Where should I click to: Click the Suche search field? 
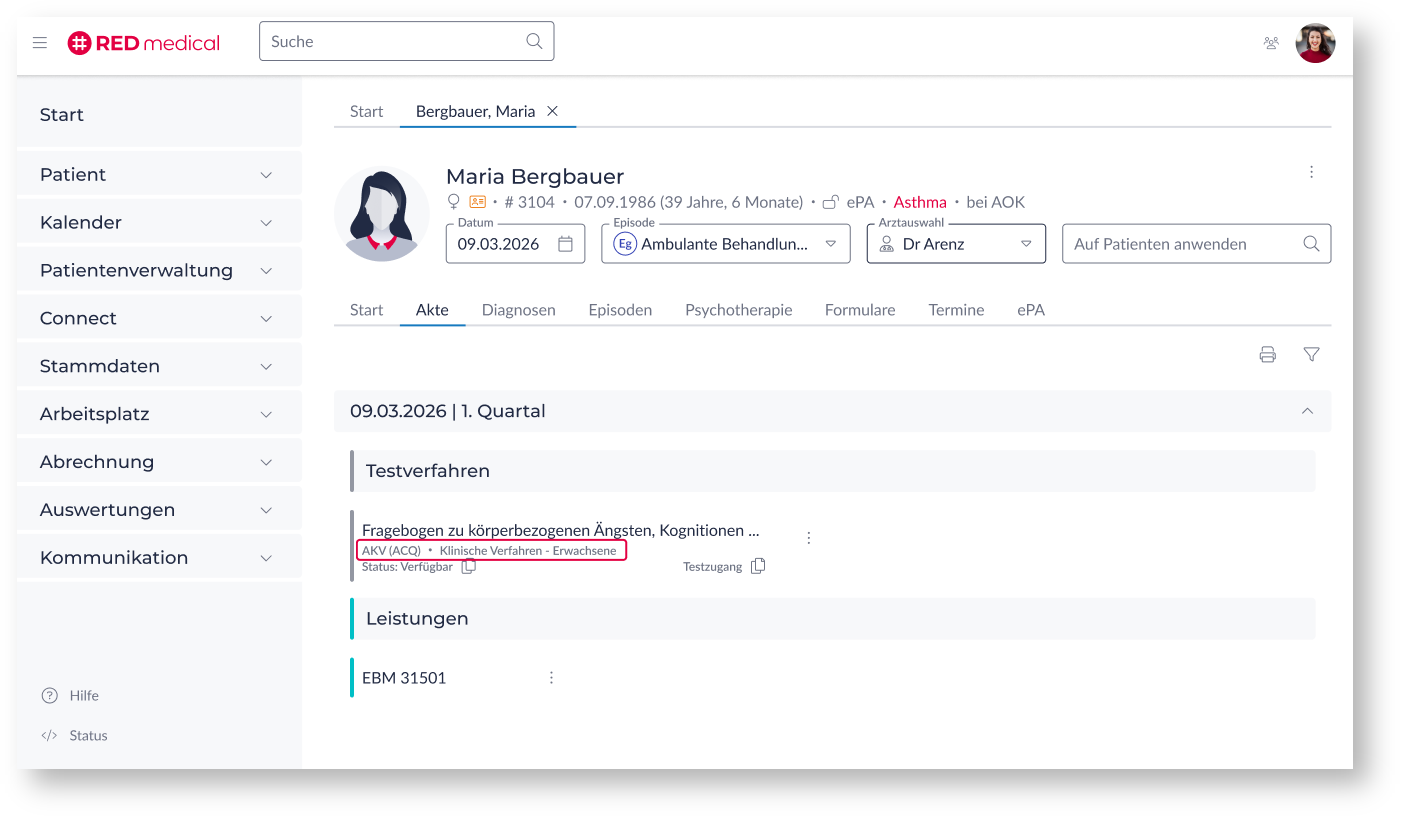(x=395, y=42)
